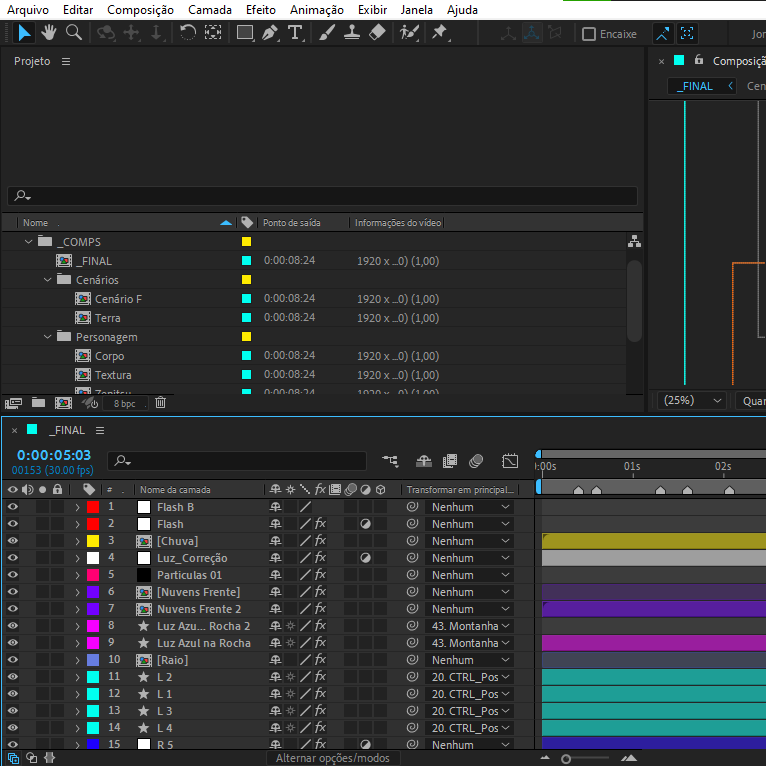Select the Hand tool
The image size is (766, 766).
click(48, 33)
